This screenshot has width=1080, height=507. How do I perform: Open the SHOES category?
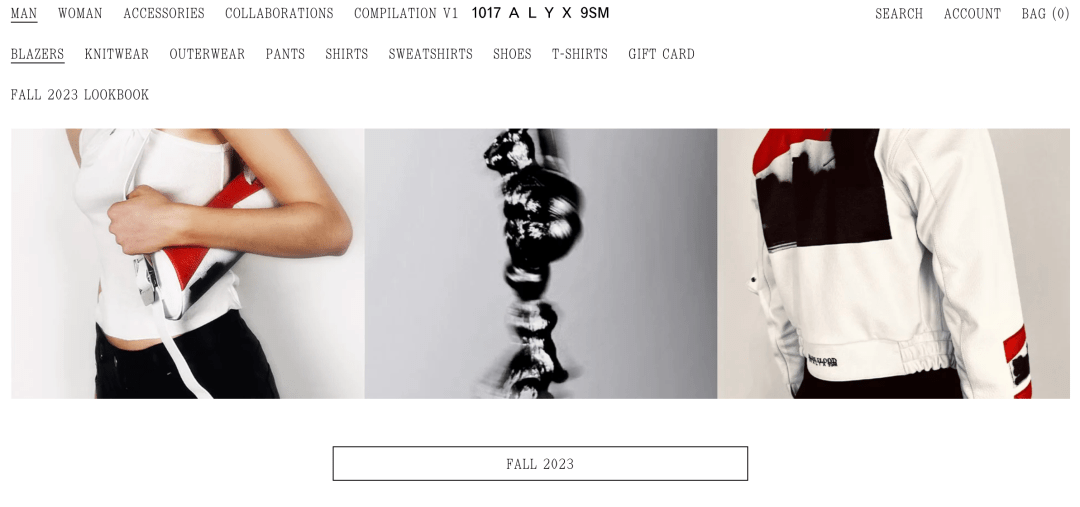[x=512, y=54]
